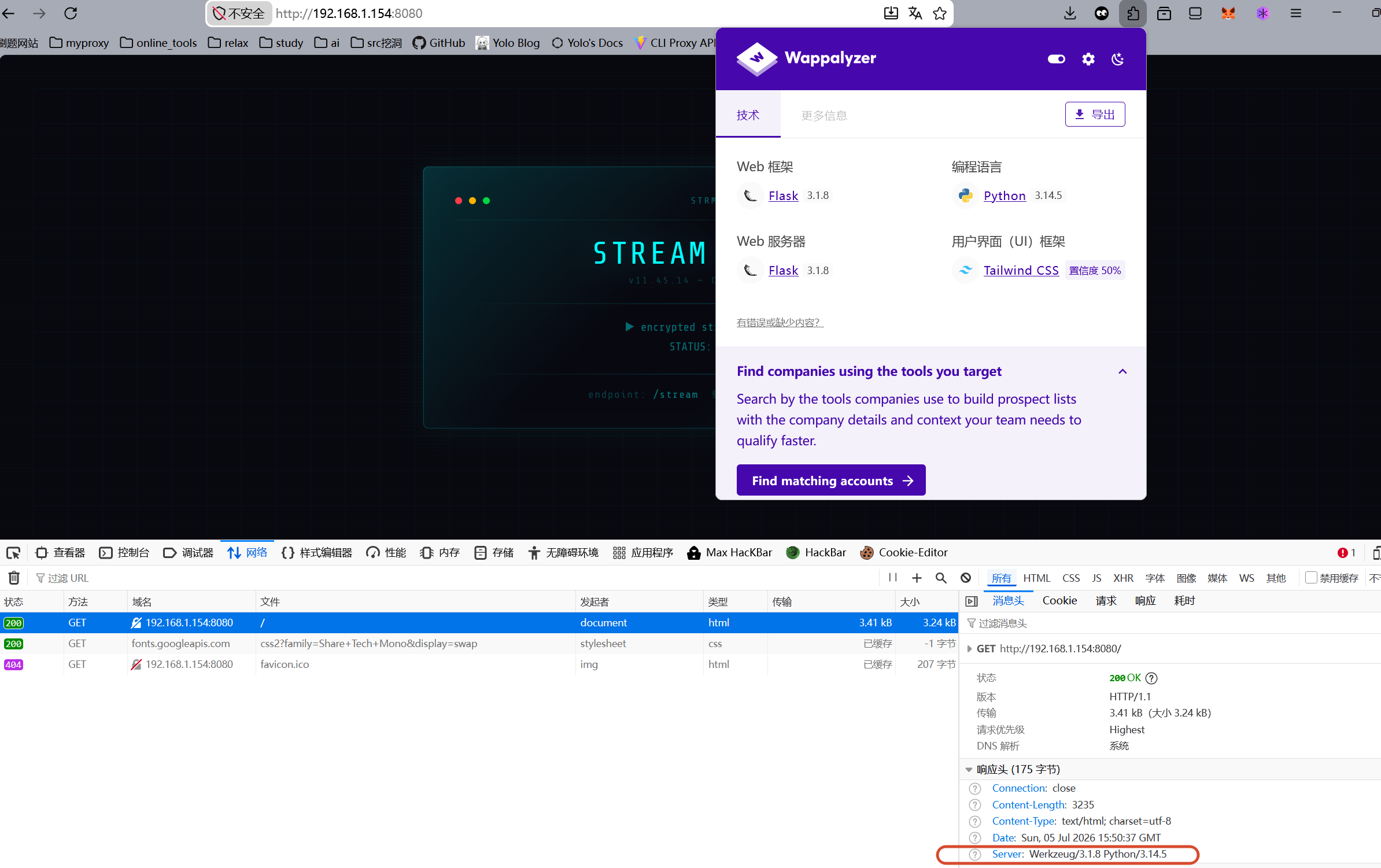
Task: Reload the page
Action: tap(71, 13)
